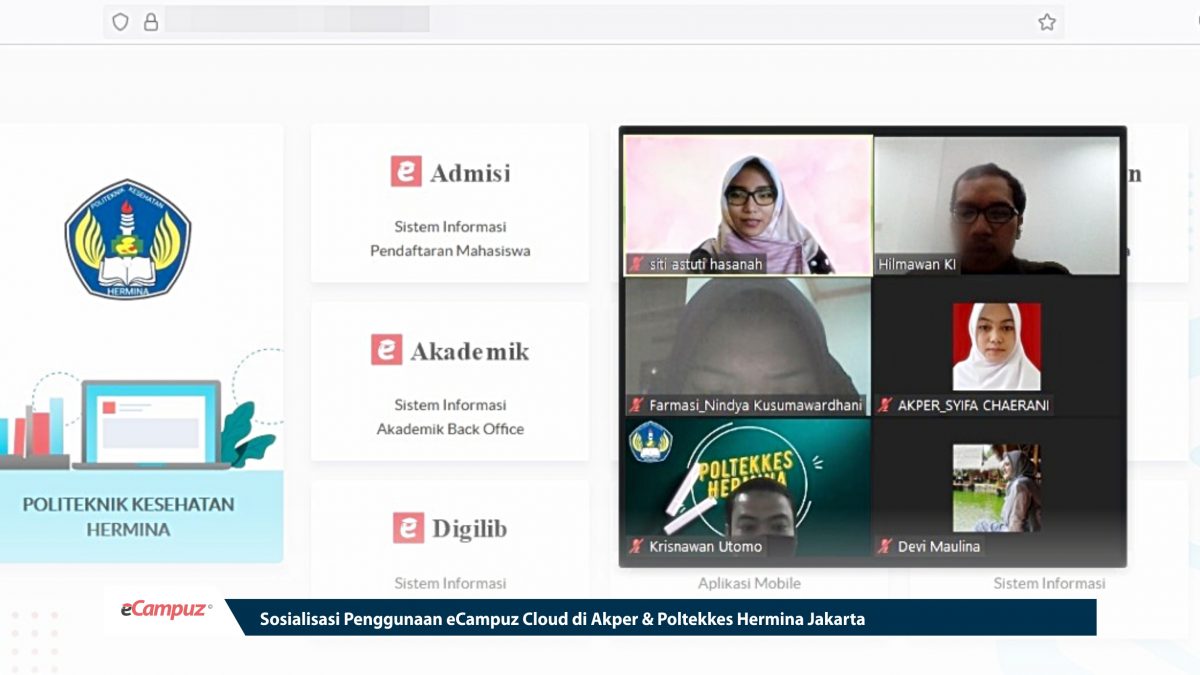Click the Politeknik Kesehatan Hermina crest logo
The height and width of the screenshot is (675, 1200).
pyautogui.click(x=127, y=239)
